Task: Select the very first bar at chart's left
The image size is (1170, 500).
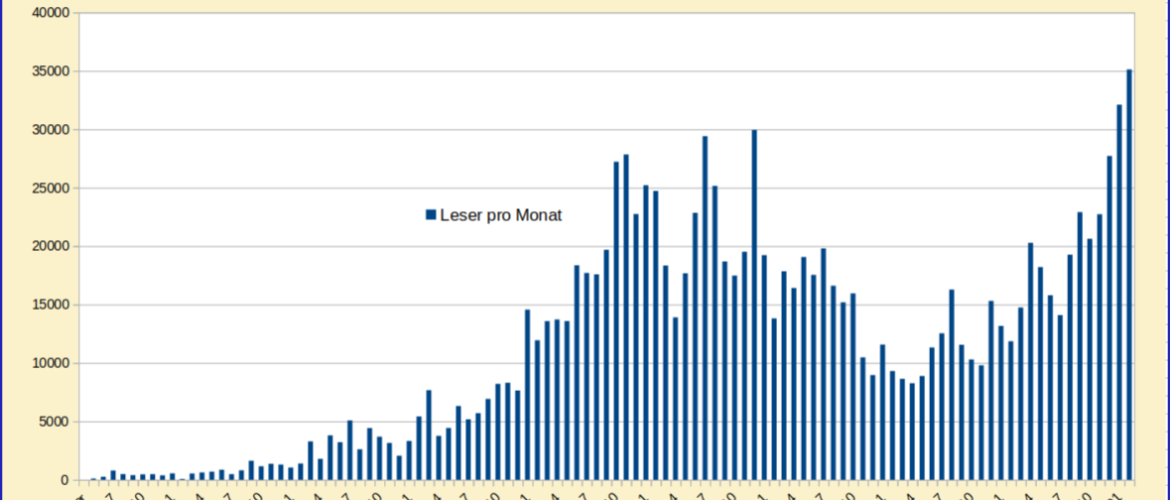Action: point(93,479)
